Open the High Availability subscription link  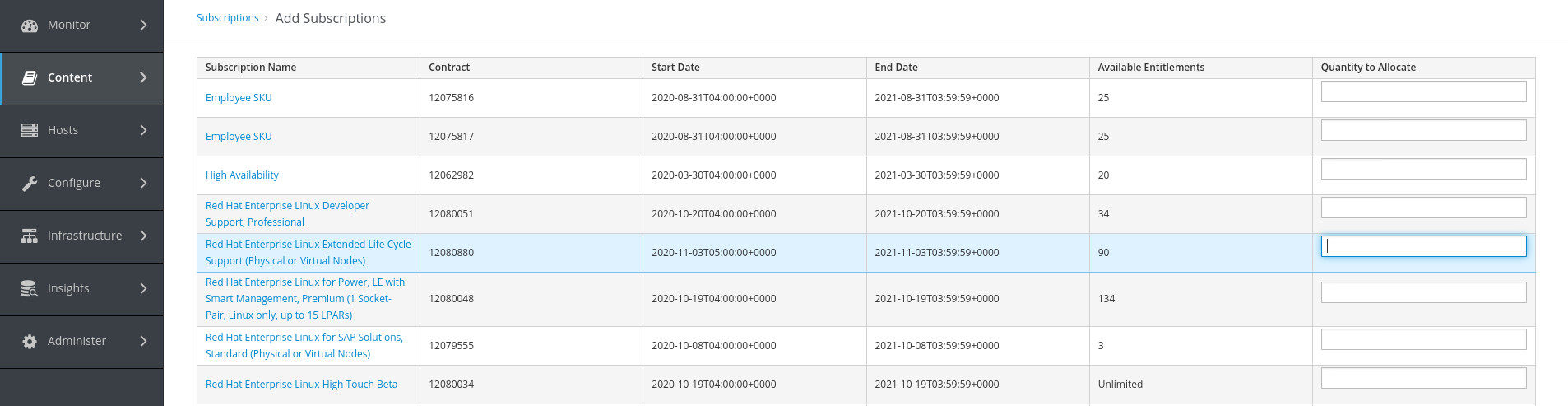tap(242, 175)
